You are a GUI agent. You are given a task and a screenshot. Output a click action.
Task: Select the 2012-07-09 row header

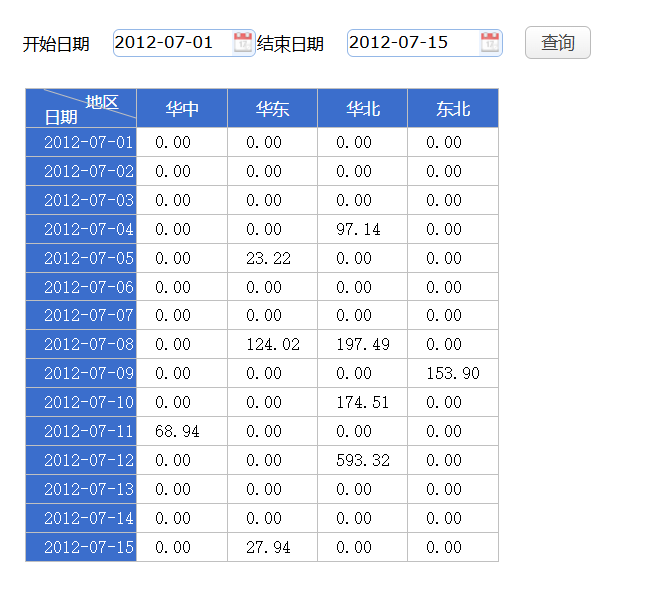point(81,373)
